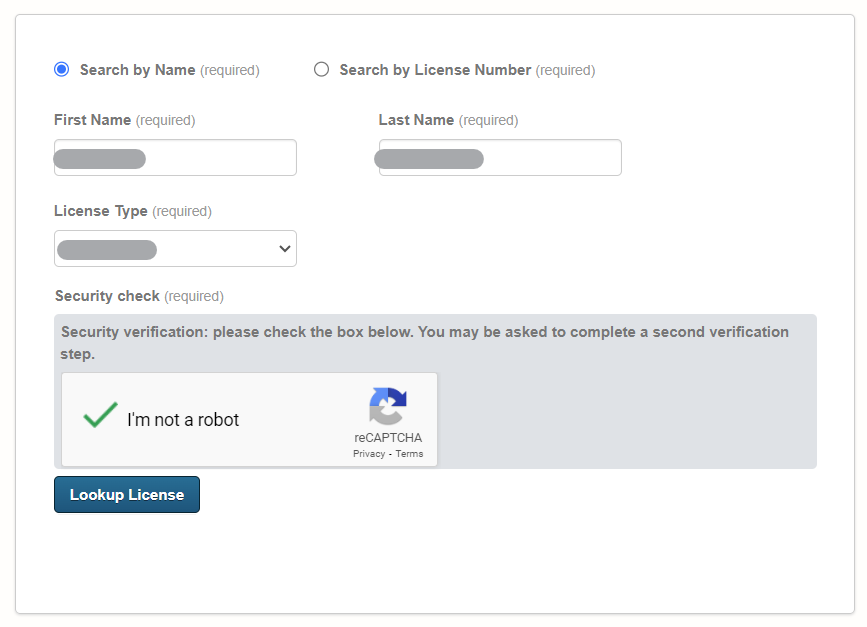
Task: Select the "Search by License Number" radio button
Action: tap(321, 69)
